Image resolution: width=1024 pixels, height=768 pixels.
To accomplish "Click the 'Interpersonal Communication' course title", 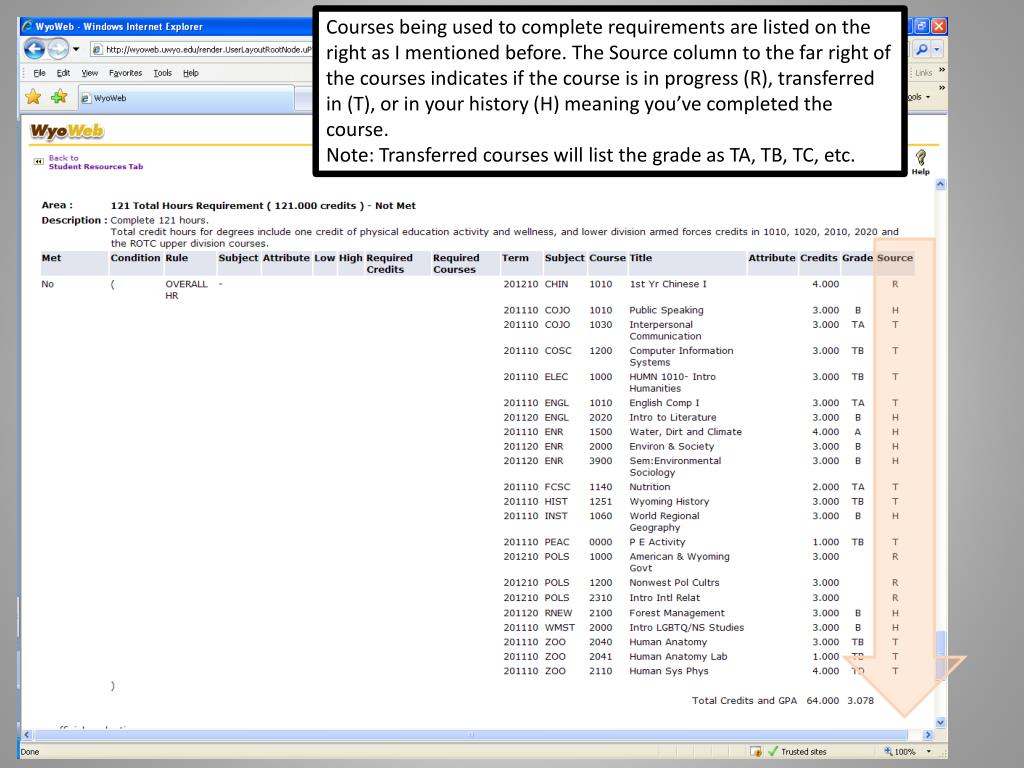I will [665, 330].
